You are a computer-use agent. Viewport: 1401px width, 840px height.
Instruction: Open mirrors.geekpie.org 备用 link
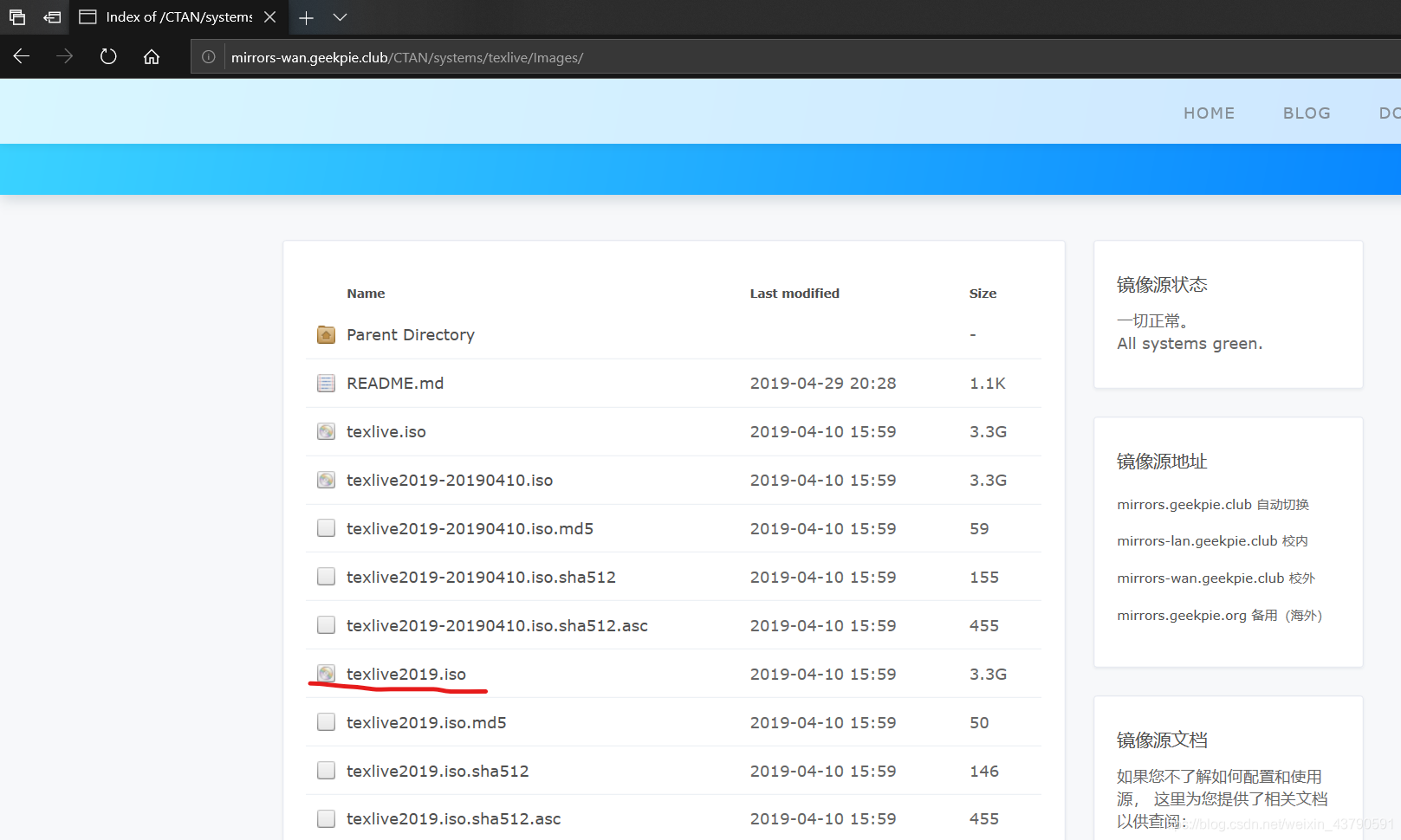1220,615
